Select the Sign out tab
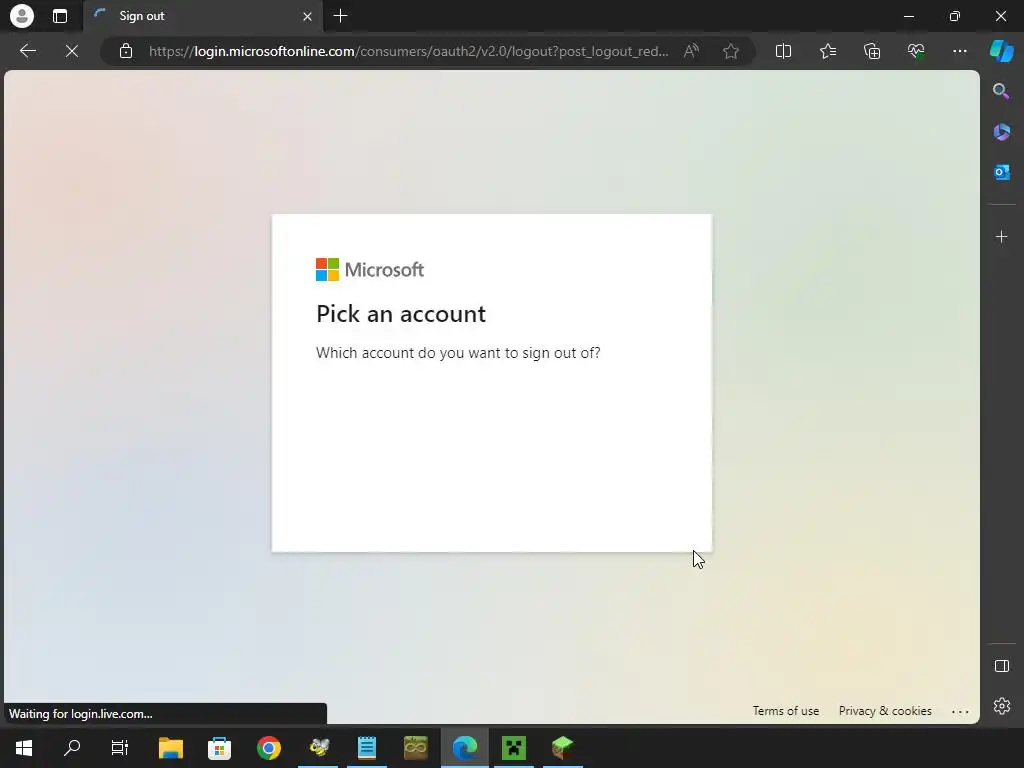 pos(202,16)
